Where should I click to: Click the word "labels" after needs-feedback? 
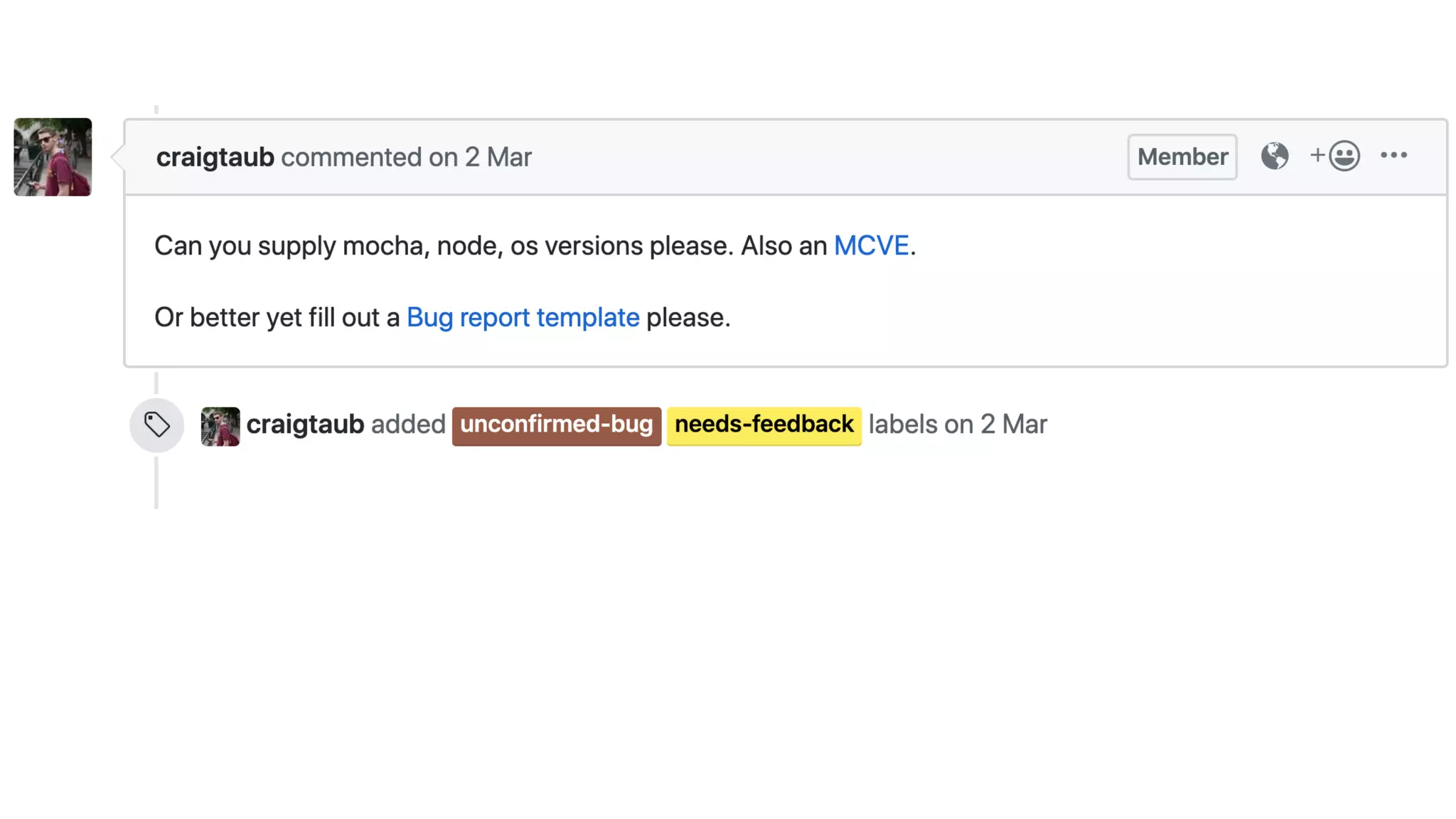click(903, 424)
